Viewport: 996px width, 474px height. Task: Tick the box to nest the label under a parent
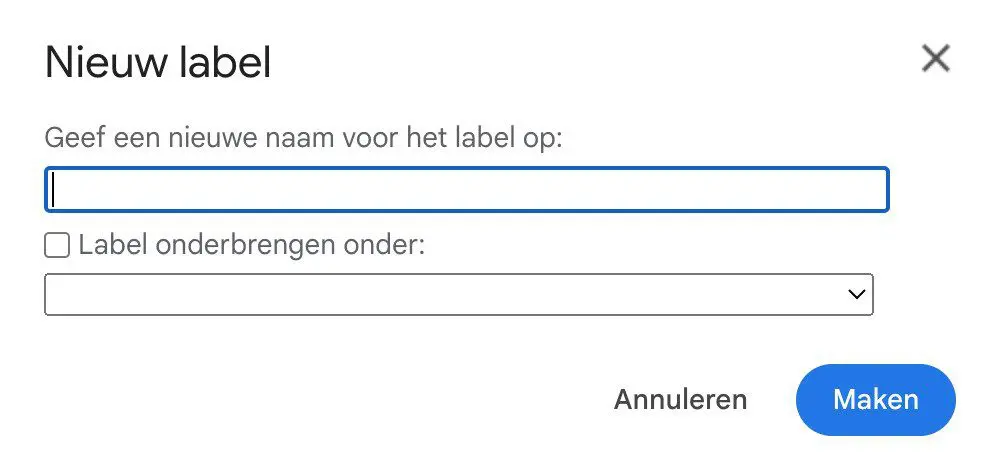pos(57,245)
